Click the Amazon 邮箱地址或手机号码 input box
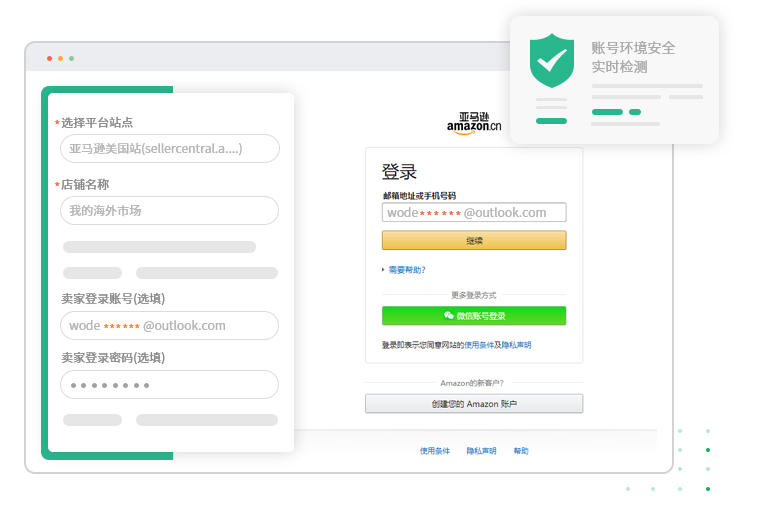This screenshot has width=760, height=518. [474, 212]
